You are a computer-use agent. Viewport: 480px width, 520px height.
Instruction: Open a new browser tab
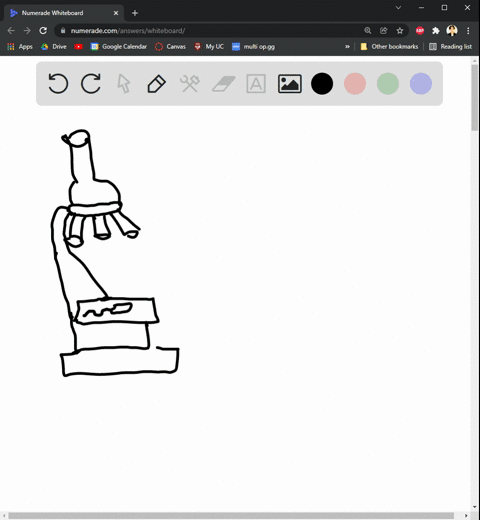pyautogui.click(x=135, y=13)
